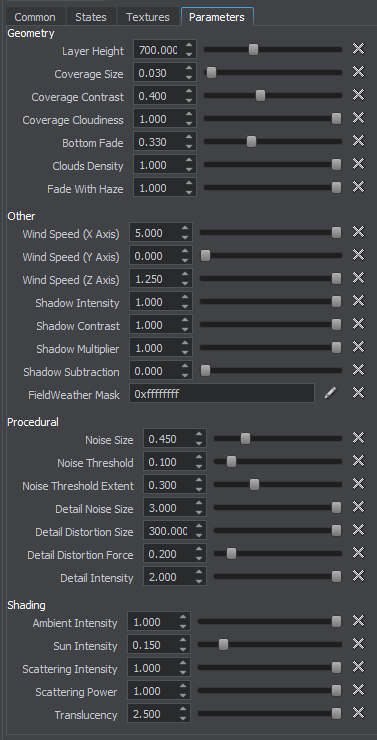377x740 pixels.
Task: Reset Coverage Contrast with its X icon
Action: coord(359,94)
